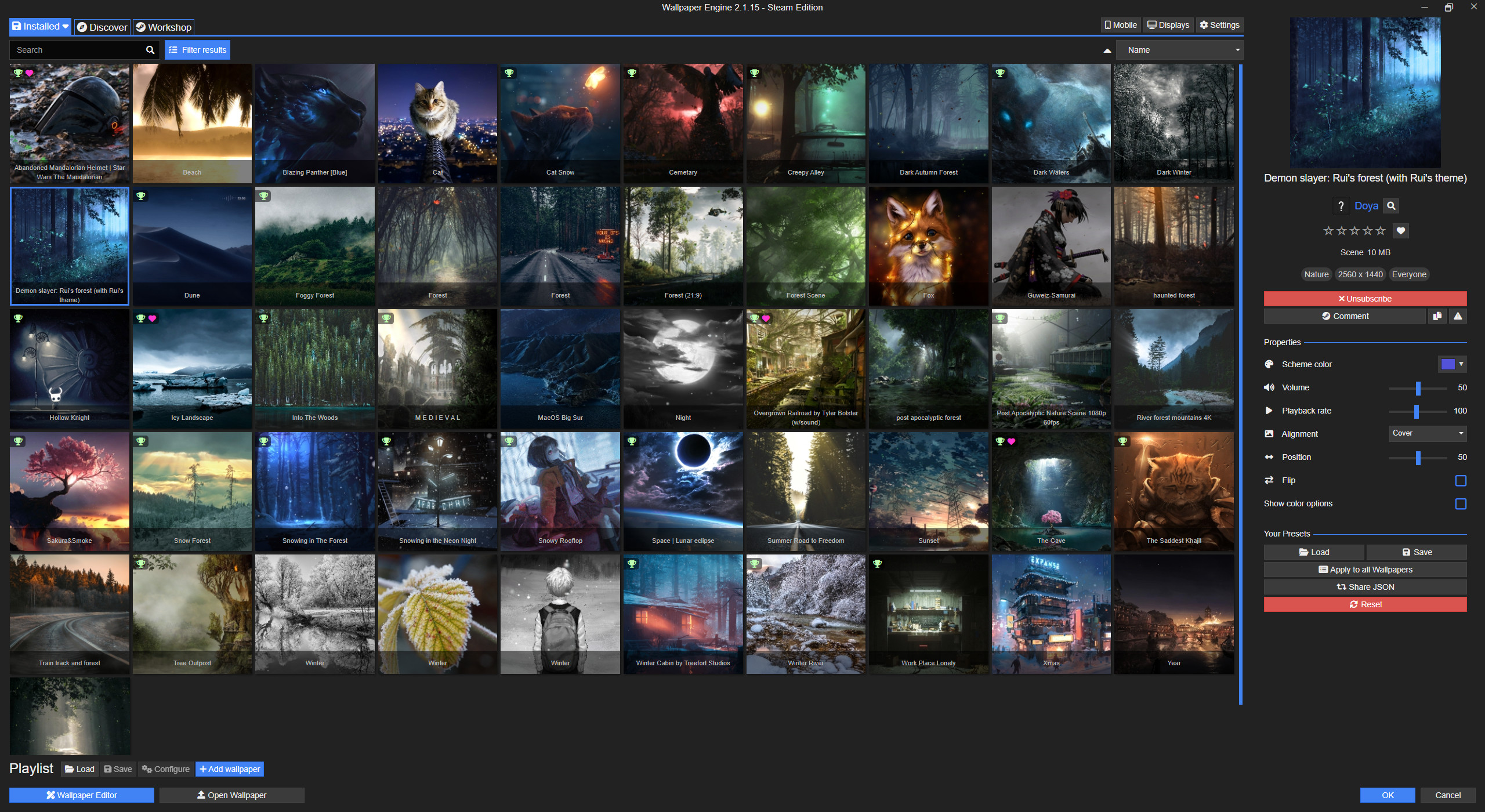The width and height of the screenshot is (1485, 812).
Task: Click Add wallpaper in Playlist
Action: coord(230,769)
